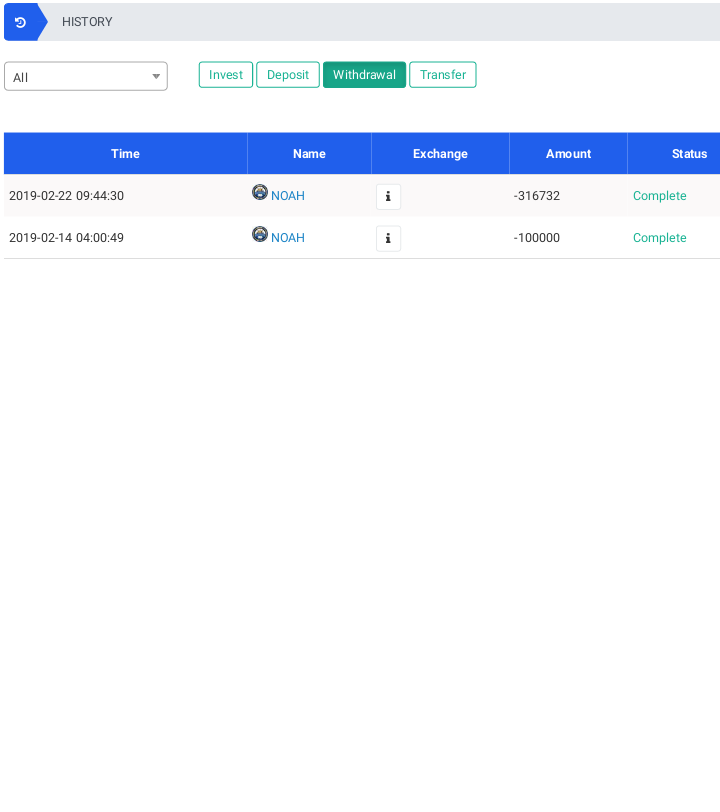Click the -316732 amount cell

537,196
